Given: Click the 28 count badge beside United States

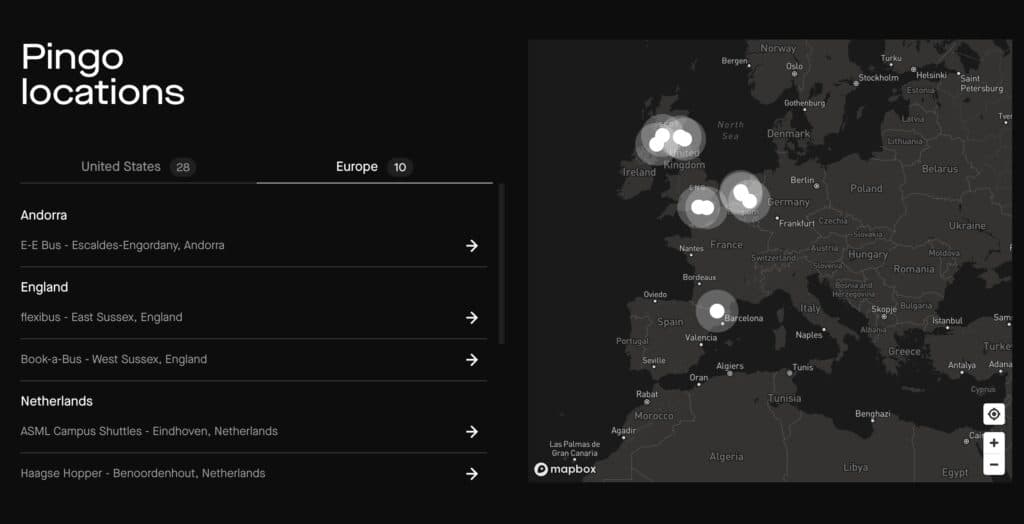Looking at the screenshot, I should point(183,167).
